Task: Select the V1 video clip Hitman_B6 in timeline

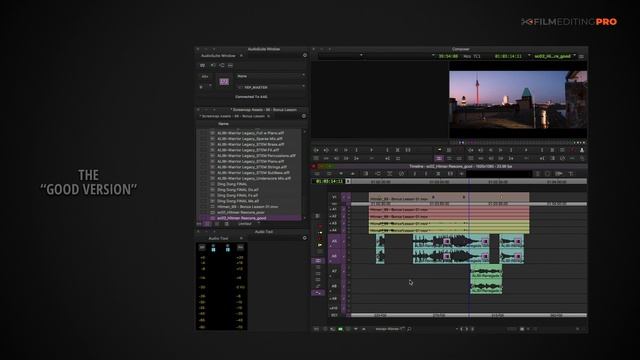Action: pyautogui.click(x=449, y=198)
